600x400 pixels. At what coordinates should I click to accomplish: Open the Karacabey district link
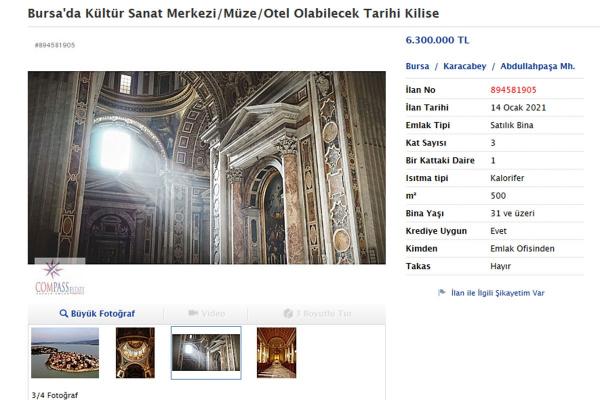point(464,66)
